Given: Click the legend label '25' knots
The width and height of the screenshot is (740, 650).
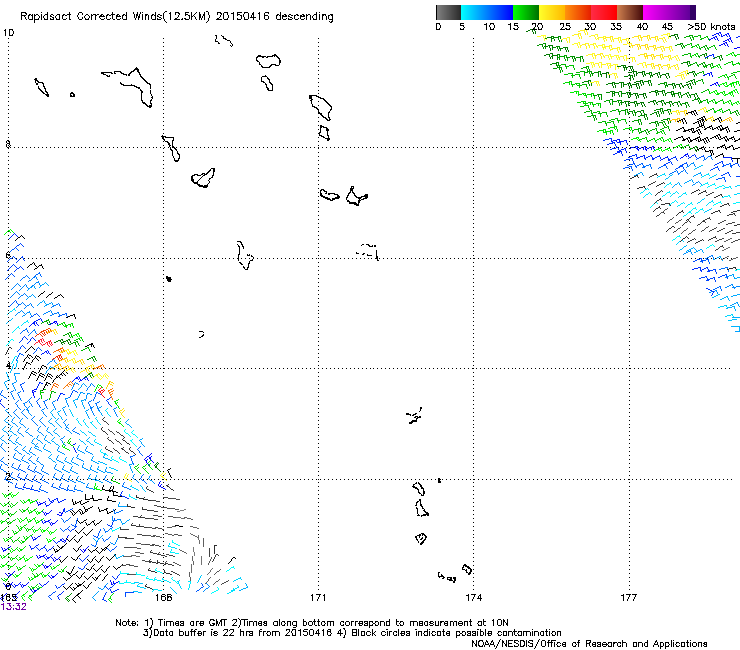Looking at the screenshot, I should pyautogui.click(x=564, y=27).
